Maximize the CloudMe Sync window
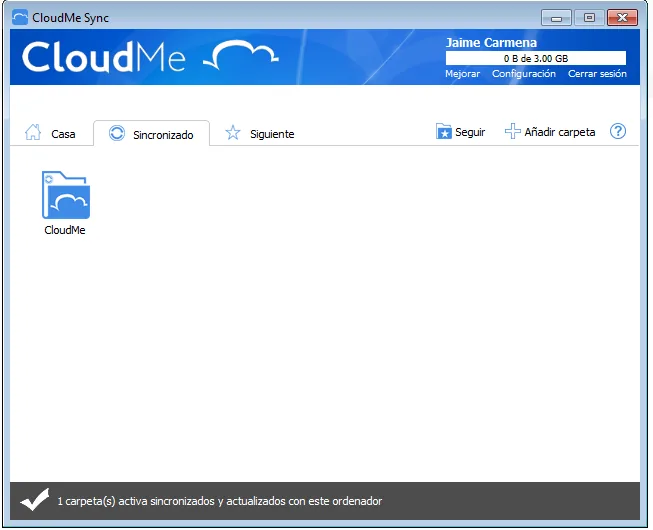 [589, 18]
